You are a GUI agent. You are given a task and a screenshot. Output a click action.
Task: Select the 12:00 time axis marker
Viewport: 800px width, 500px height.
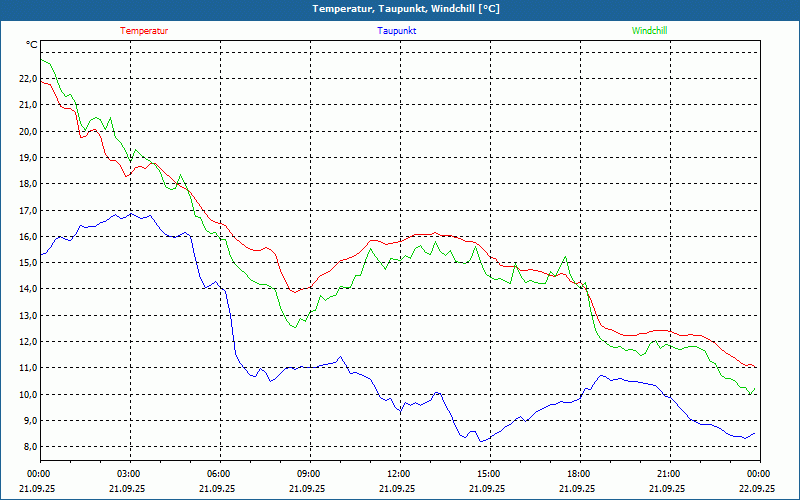[398, 474]
